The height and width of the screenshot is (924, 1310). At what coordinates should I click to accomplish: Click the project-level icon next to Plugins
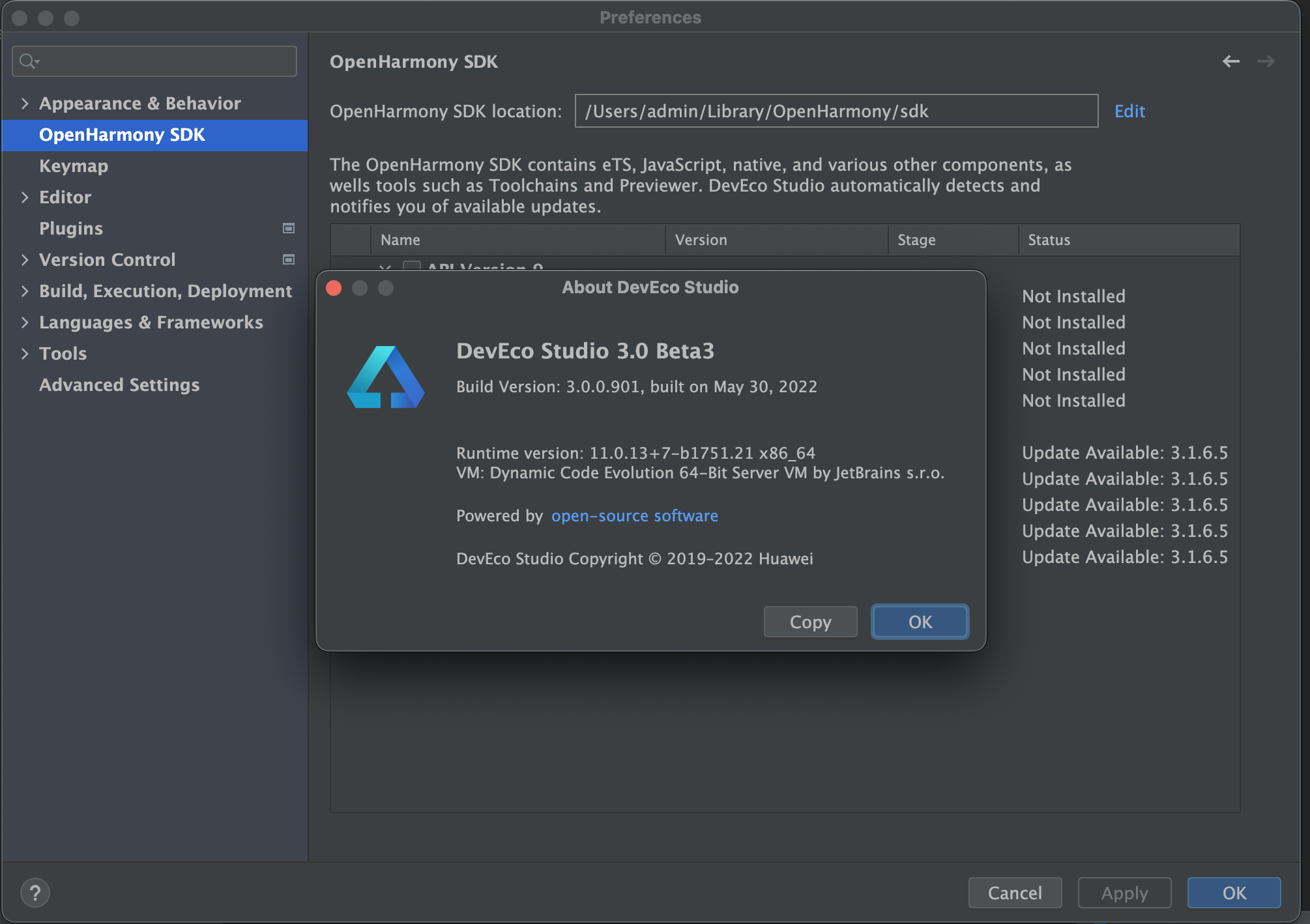(289, 228)
